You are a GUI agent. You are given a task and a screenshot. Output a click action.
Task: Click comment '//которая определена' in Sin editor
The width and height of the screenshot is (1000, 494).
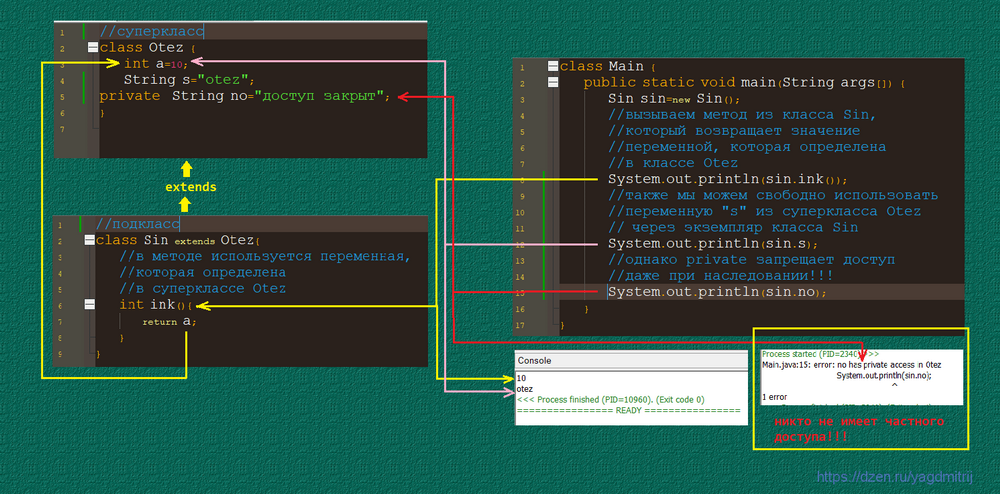pyautogui.click(x=202, y=272)
